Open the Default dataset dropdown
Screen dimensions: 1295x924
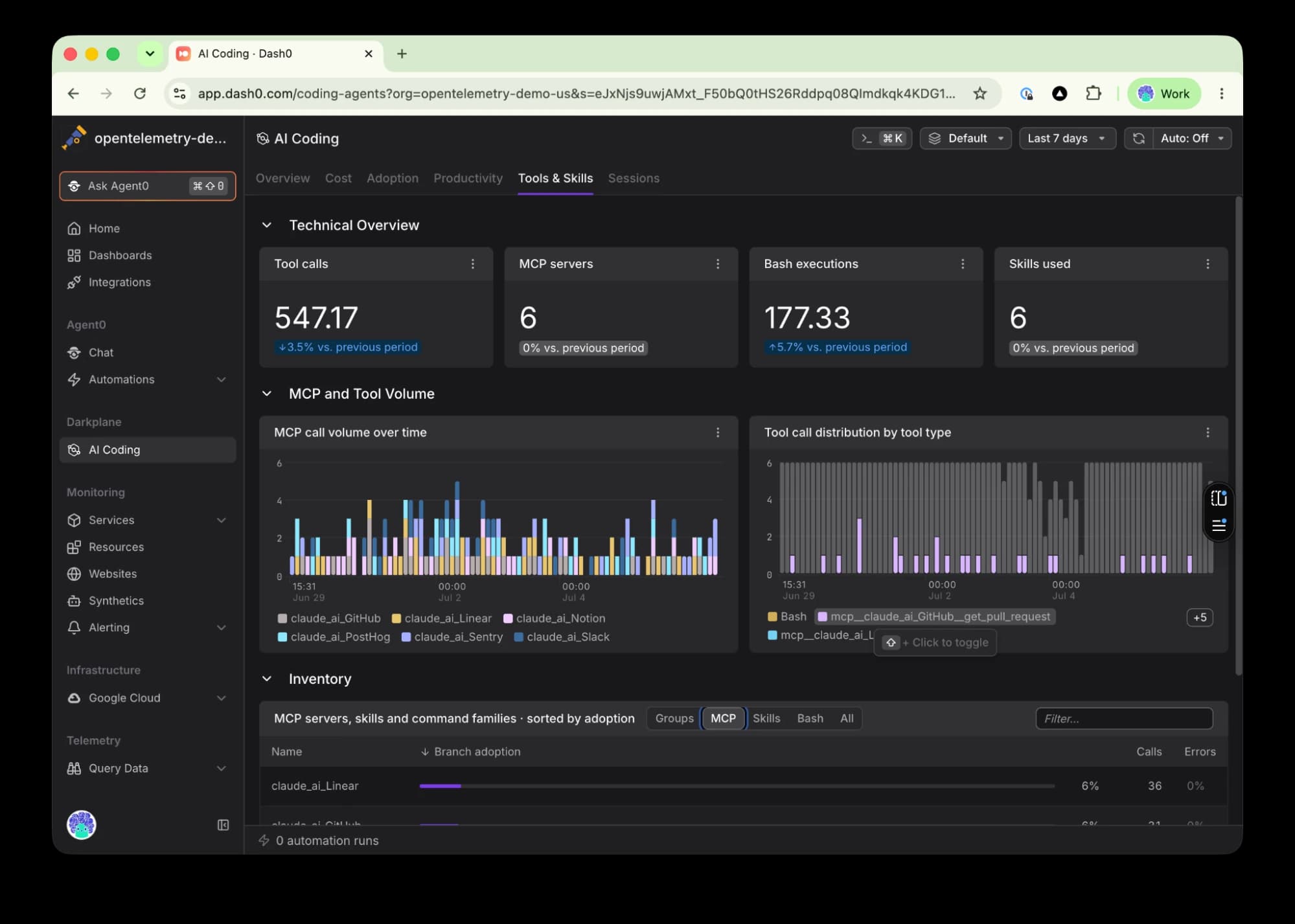[965, 139]
